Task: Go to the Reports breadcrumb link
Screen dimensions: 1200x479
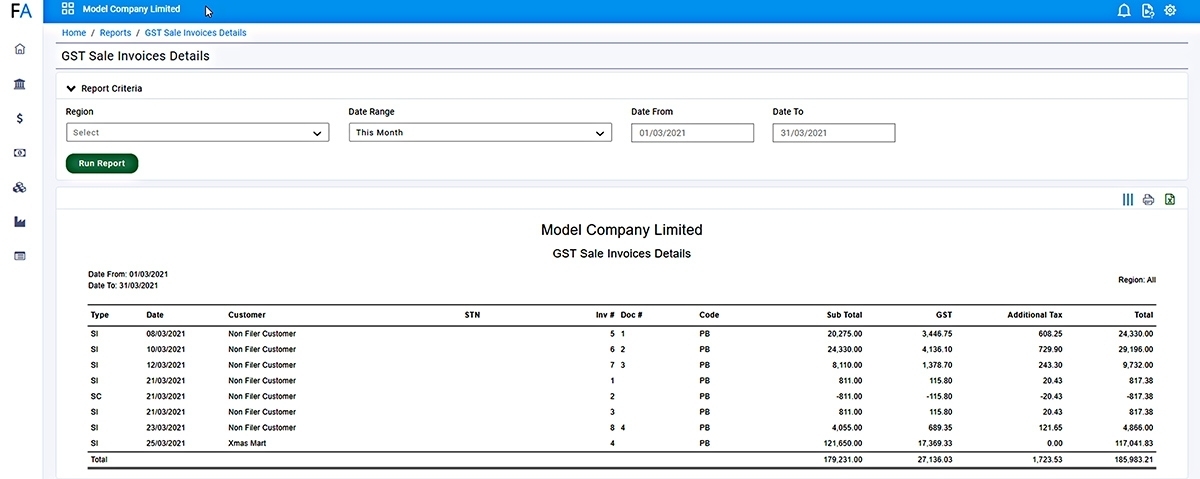Action: (x=115, y=33)
